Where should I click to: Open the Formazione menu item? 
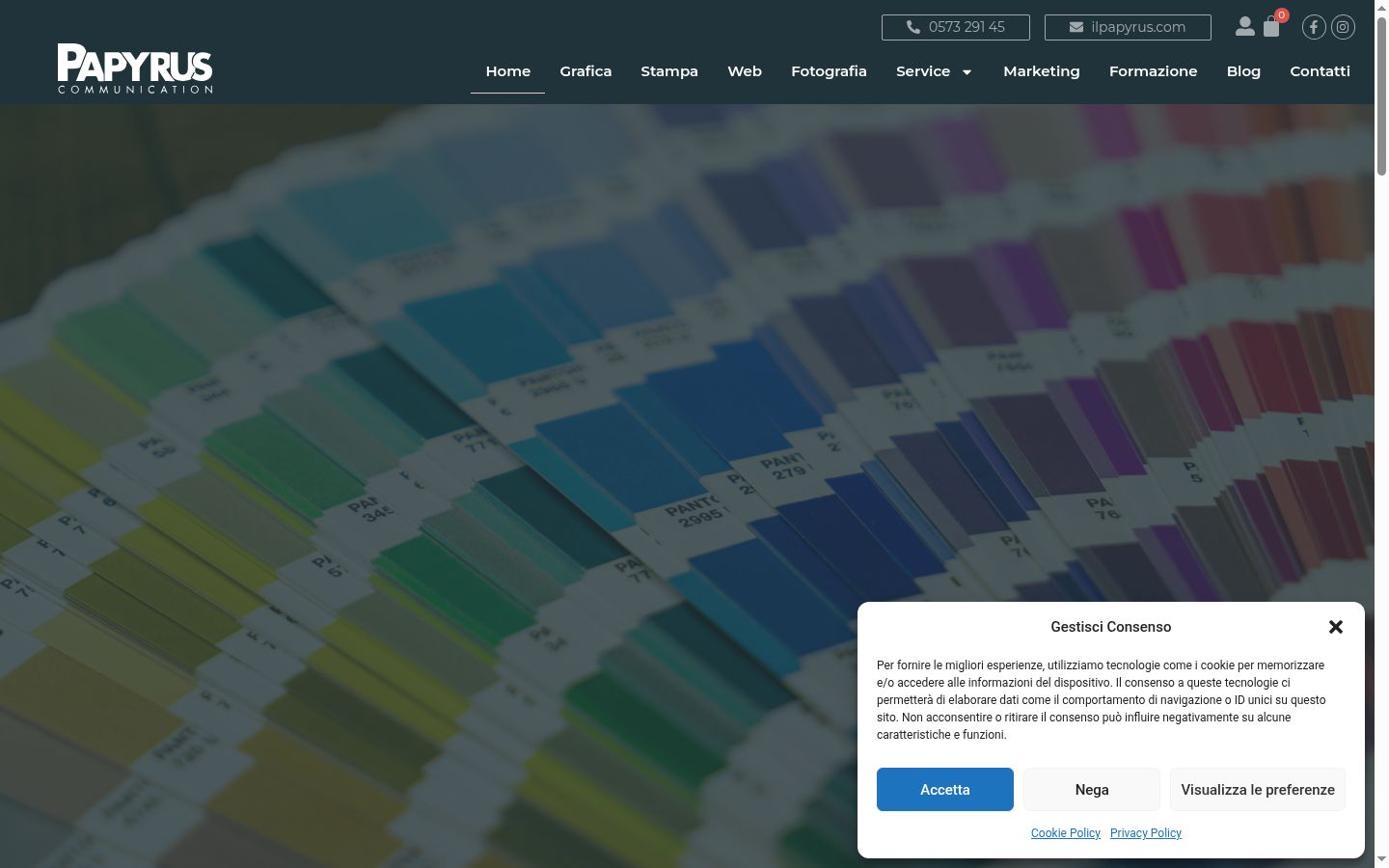point(1154,71)
